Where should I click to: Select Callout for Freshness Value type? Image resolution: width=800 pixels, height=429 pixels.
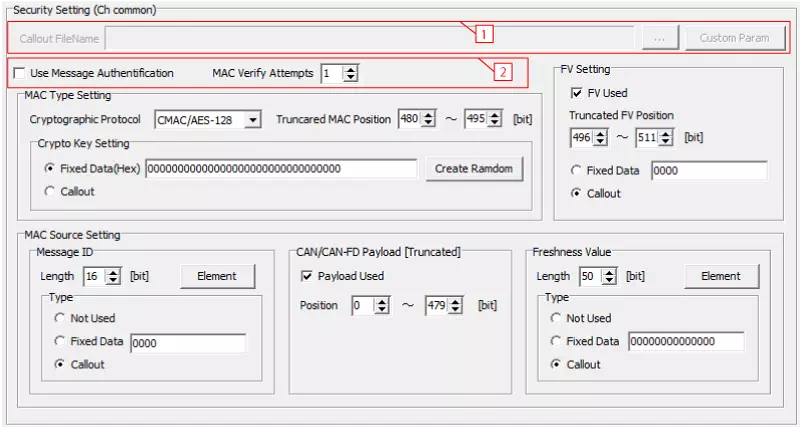[x=556, y=364]
